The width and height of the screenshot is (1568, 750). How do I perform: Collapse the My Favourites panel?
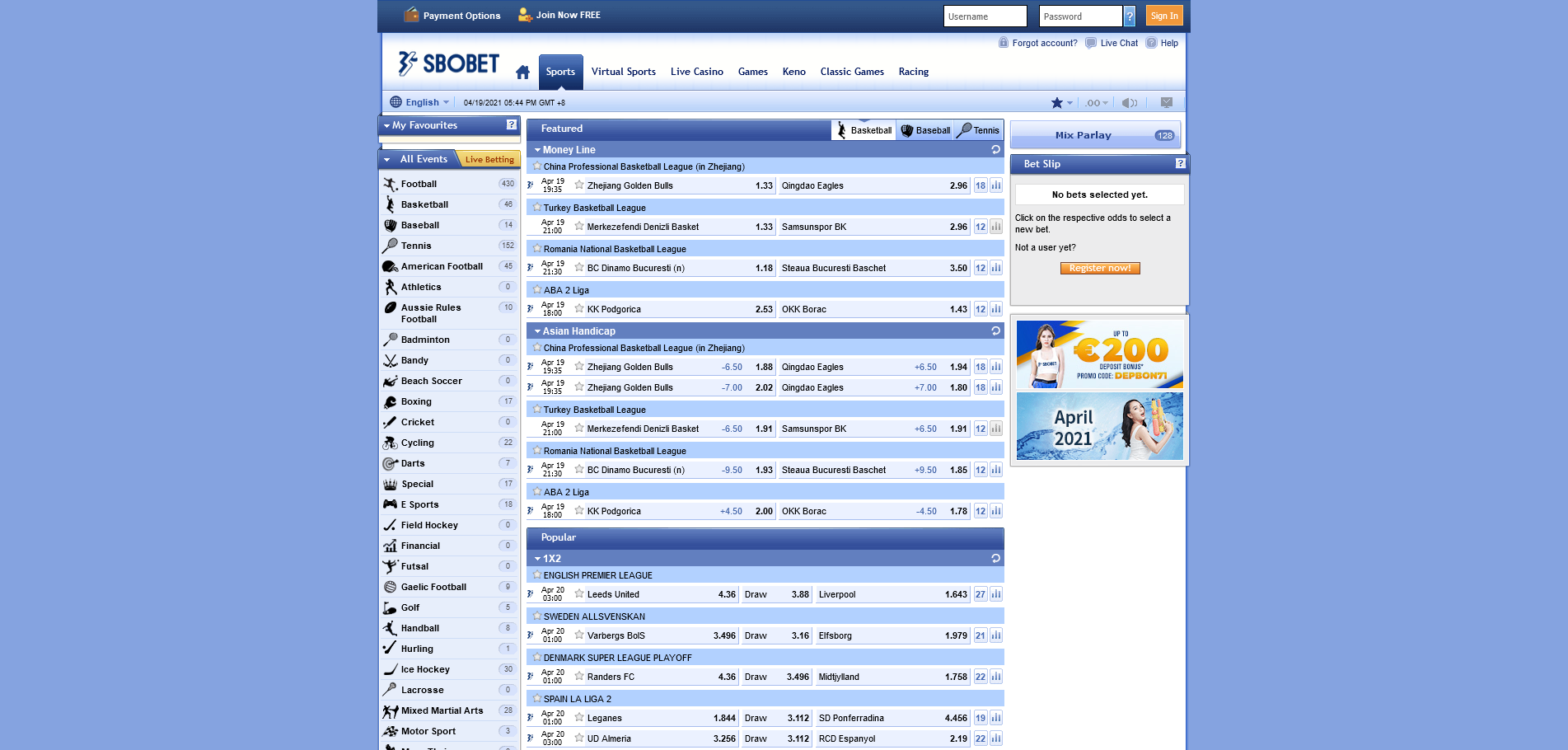click(387, 126)
